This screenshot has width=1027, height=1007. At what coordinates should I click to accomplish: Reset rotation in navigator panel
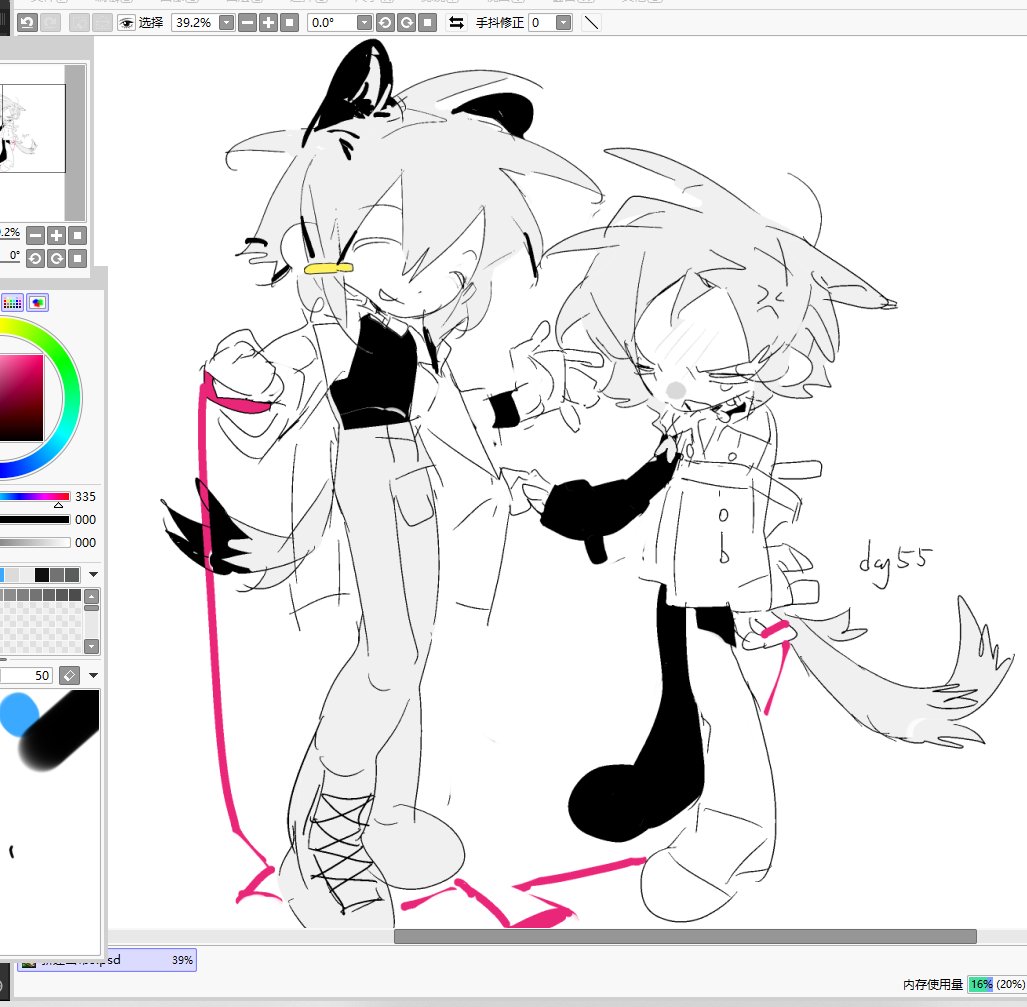tap(77, 258)
